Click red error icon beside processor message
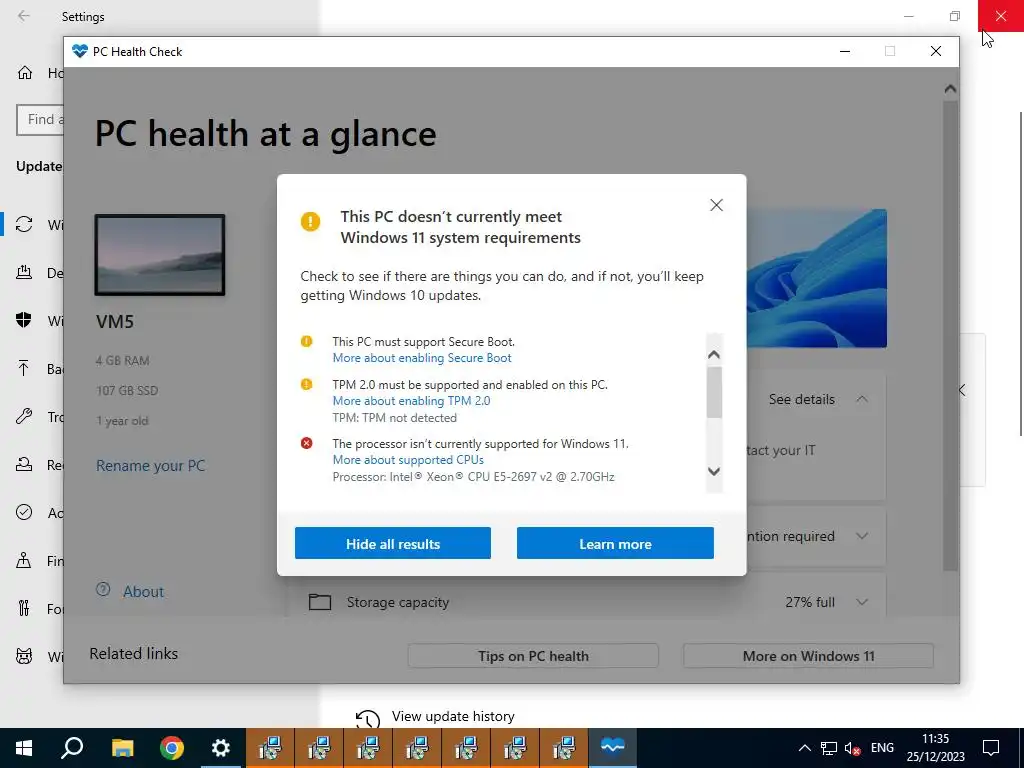 click(x=306, y=443)
